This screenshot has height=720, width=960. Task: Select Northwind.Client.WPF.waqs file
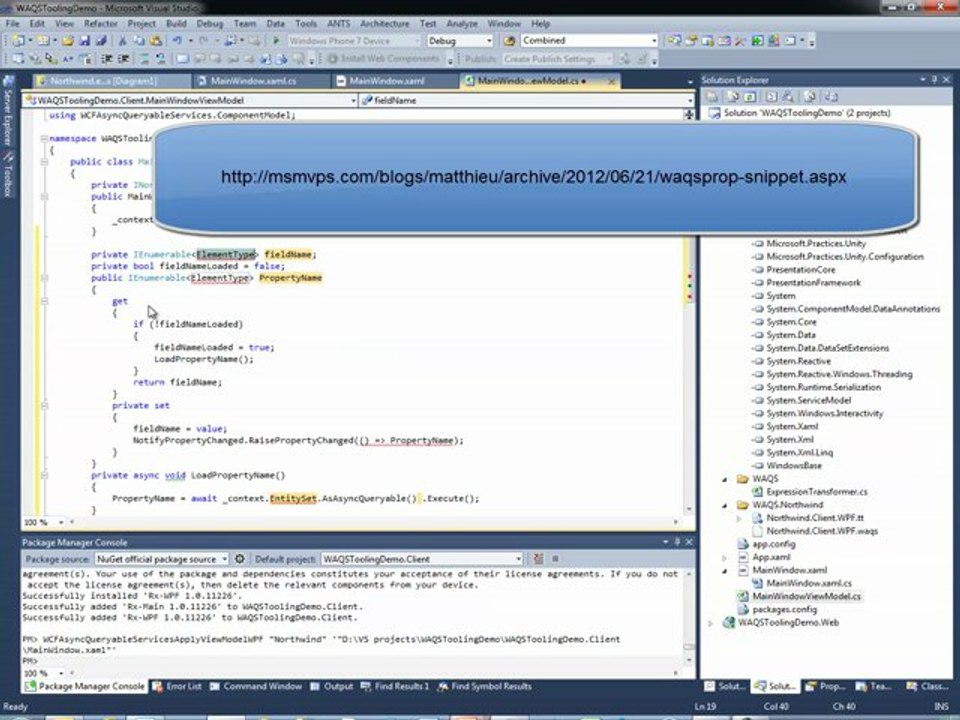822,531
